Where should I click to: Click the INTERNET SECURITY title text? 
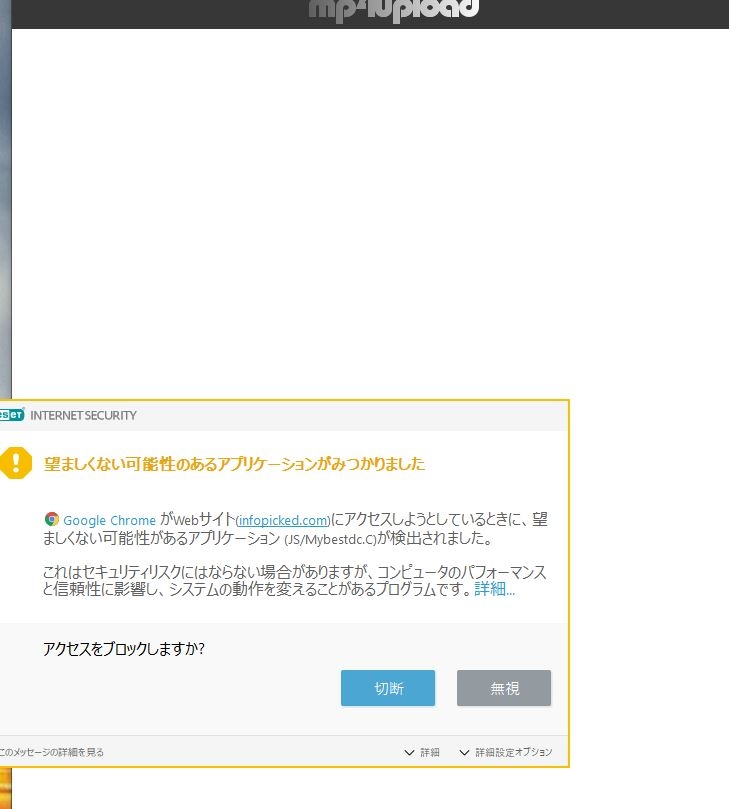click(x=84, y=415)
